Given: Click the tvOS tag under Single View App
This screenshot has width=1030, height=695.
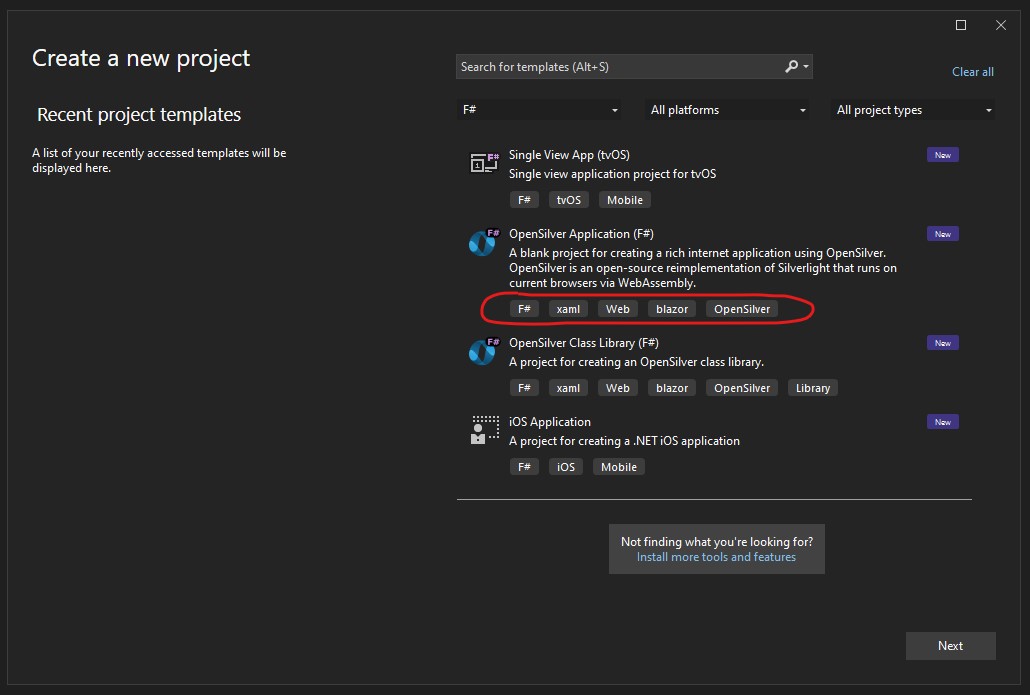Looking at the screenshot, I should 568,199.
